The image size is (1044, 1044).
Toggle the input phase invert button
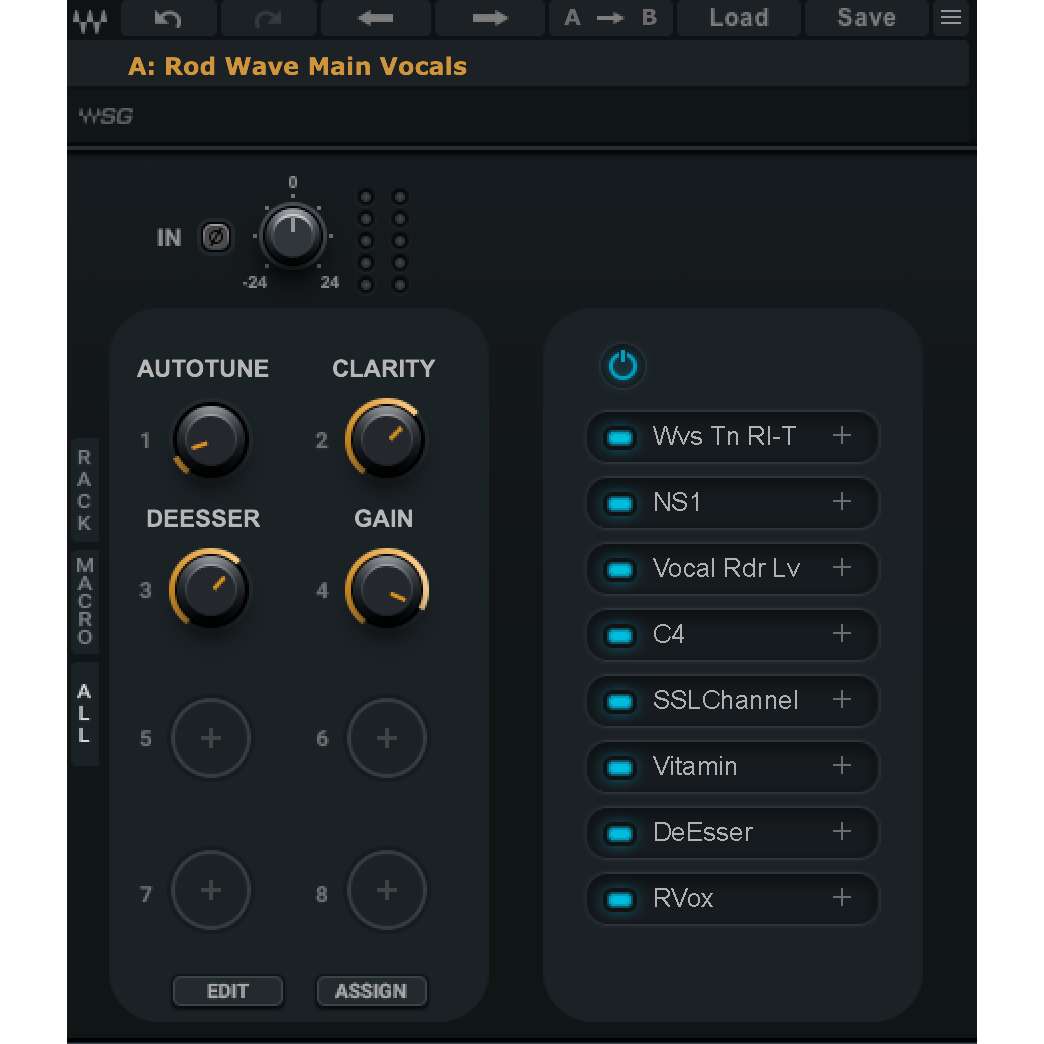point(215,237)
